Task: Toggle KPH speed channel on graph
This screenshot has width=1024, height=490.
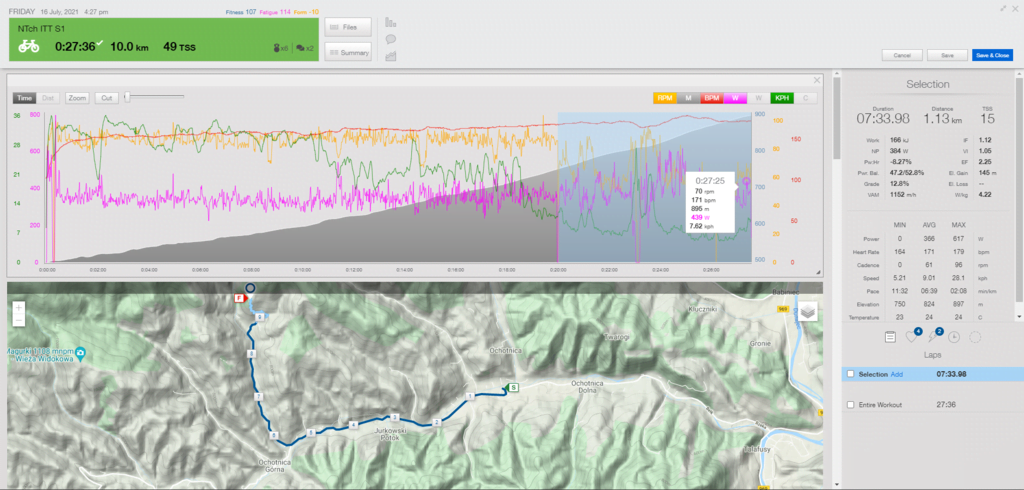Action: pos(781,98)
